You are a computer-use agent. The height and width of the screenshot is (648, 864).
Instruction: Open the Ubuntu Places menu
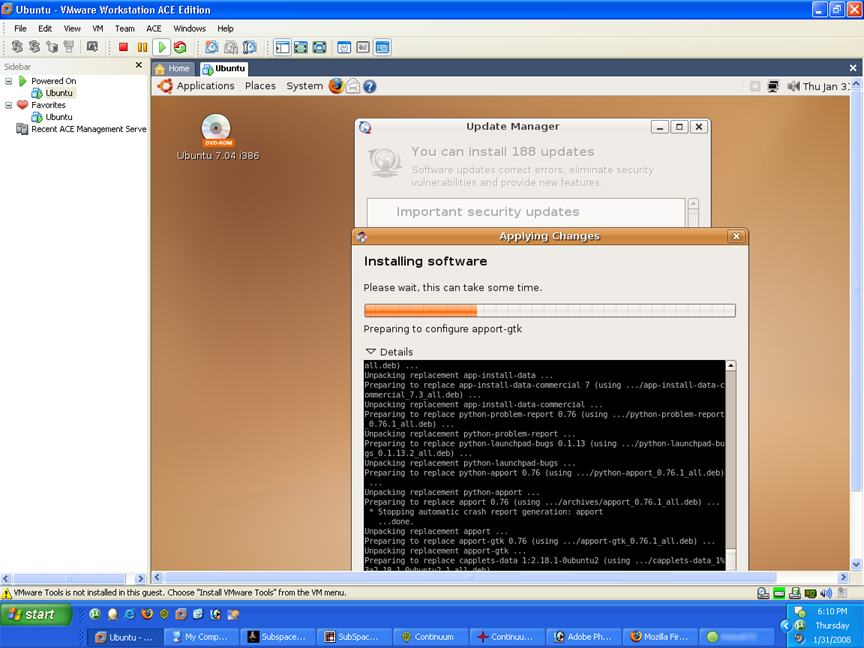pos(260,86)
